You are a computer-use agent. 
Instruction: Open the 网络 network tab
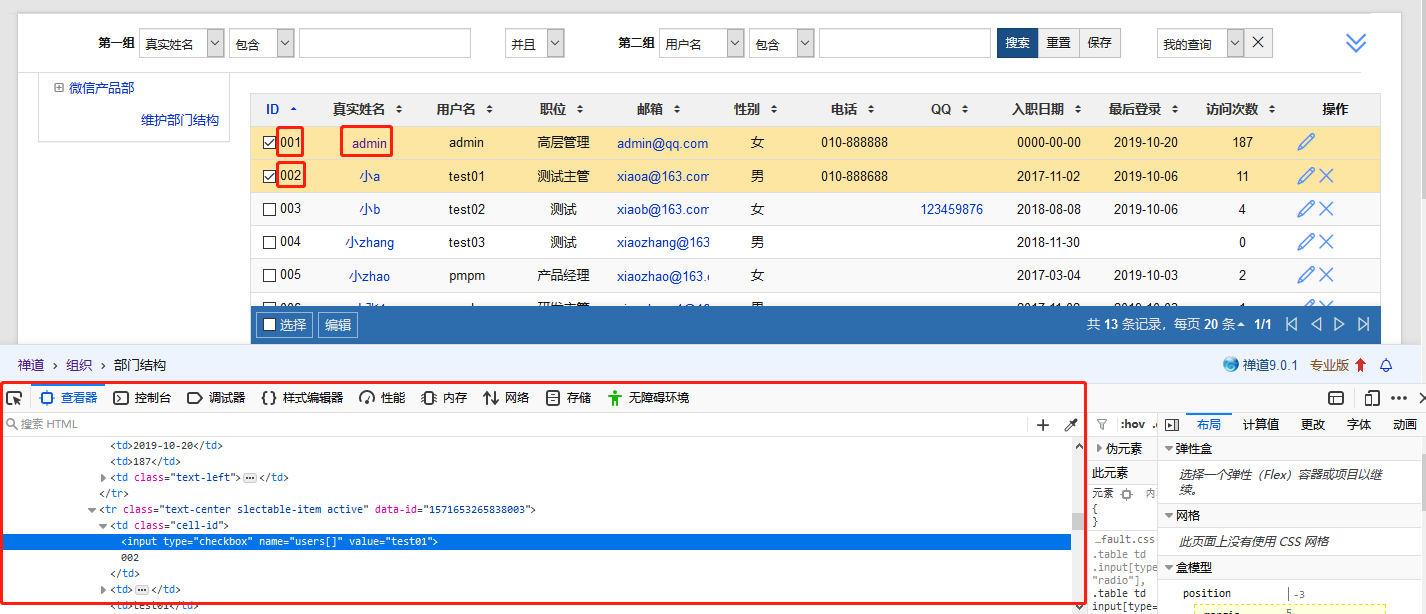tap(506, 398)
